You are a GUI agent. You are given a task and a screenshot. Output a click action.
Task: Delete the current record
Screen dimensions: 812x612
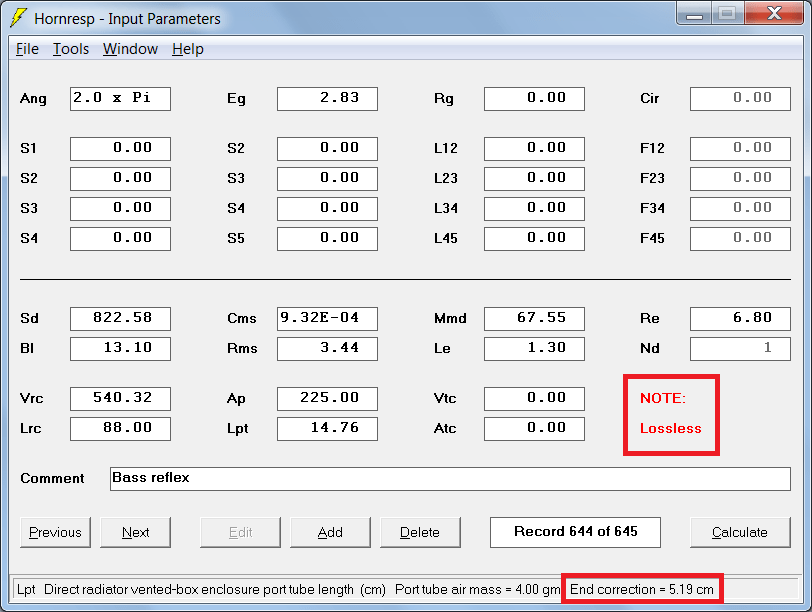(420, 532)
